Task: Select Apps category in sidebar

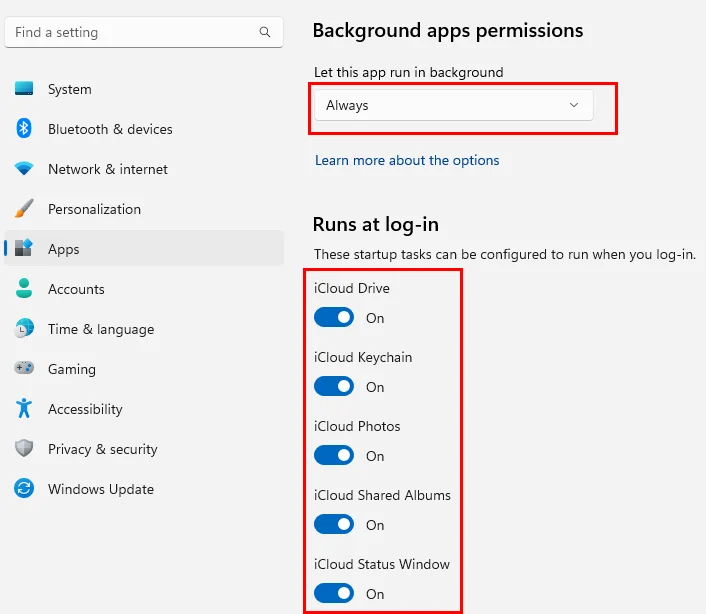Action: click(144, 248)
